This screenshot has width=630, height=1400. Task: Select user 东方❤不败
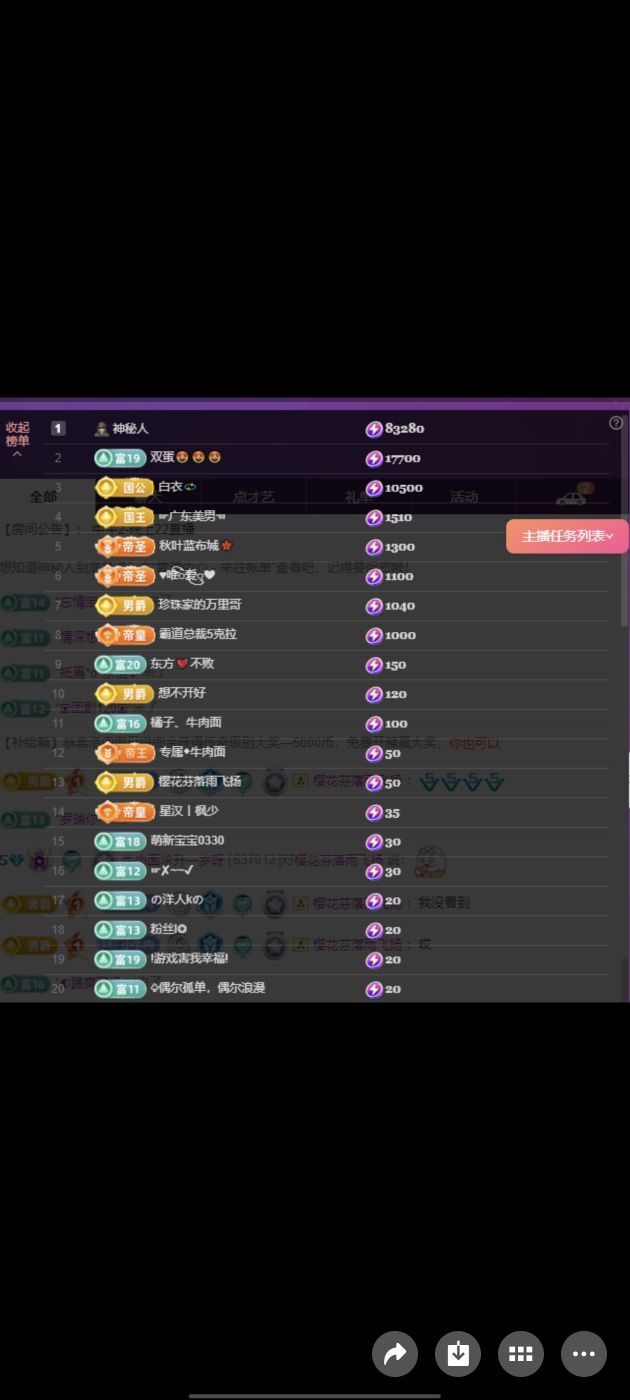click(x=182, y=664)
